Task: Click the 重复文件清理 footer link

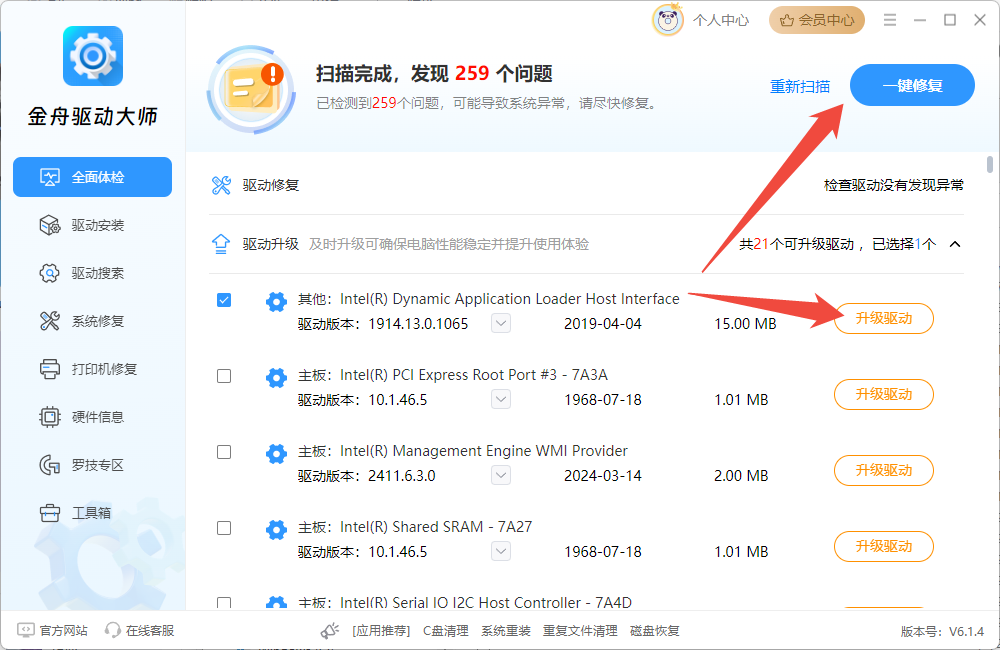Action: pos(580,631)
